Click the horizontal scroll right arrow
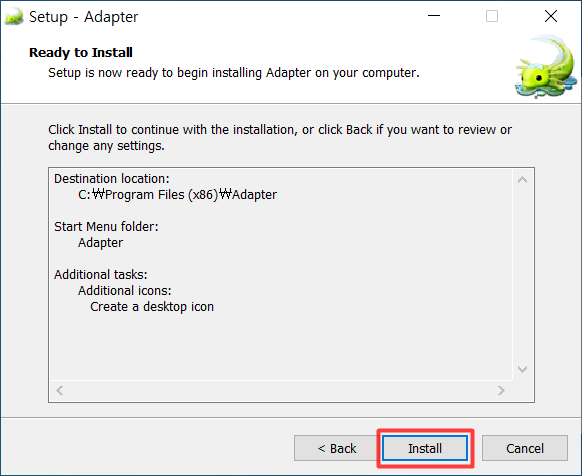The image size is (582, 476). tap(501, 390)
